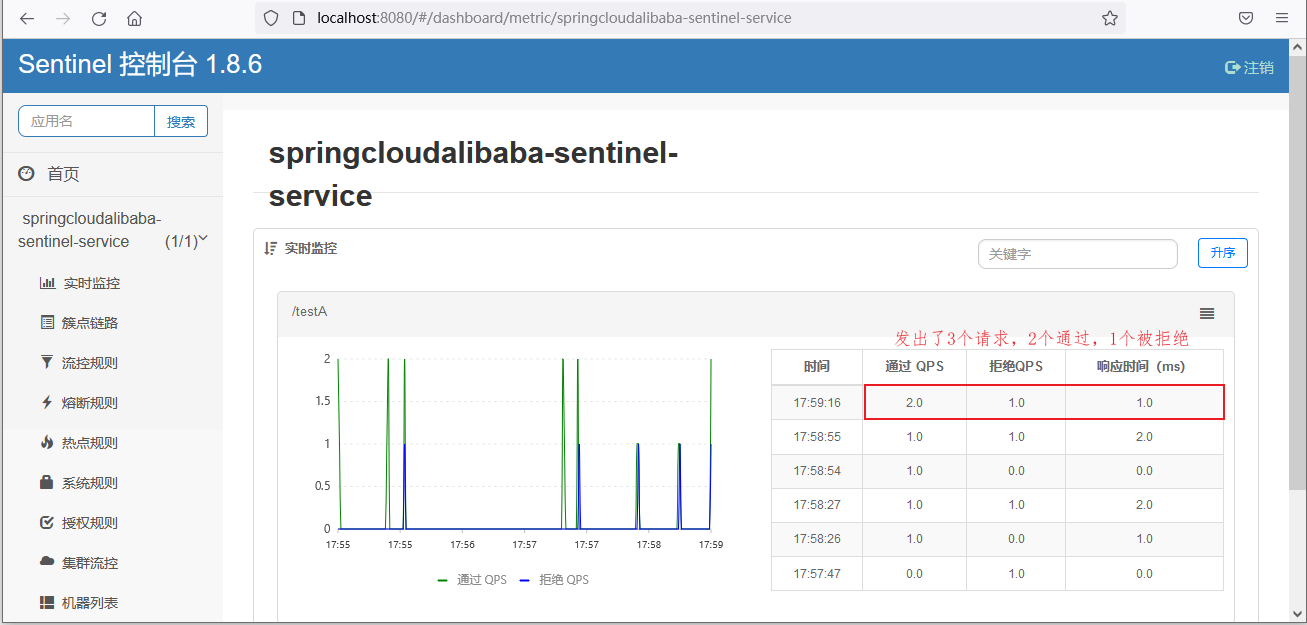This screenshot has height=625, width=1307.
Task: Click the 热点规则 flame icon
Action: click(47, 442)
